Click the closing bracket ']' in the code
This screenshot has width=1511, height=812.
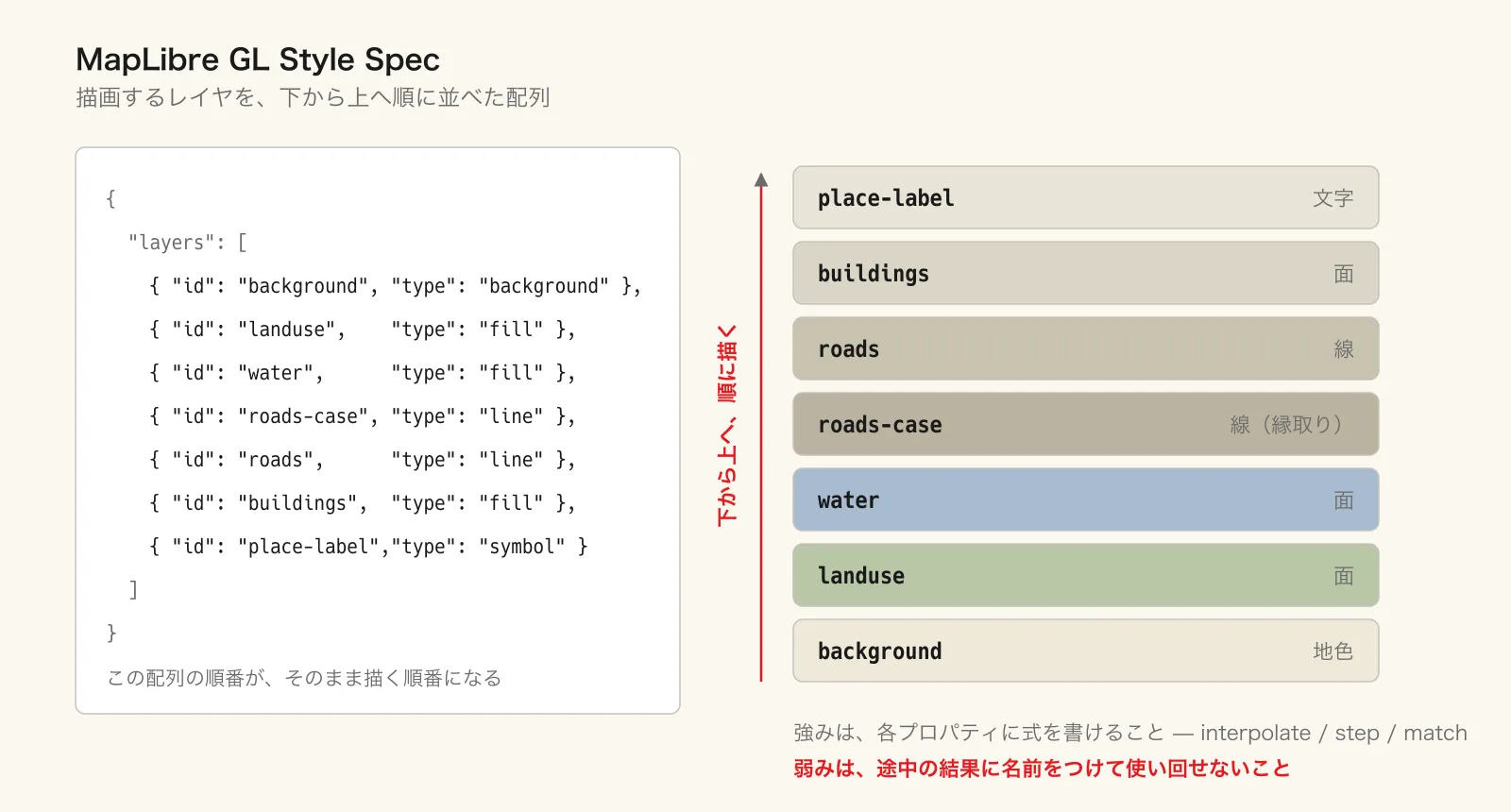point(134,590)
